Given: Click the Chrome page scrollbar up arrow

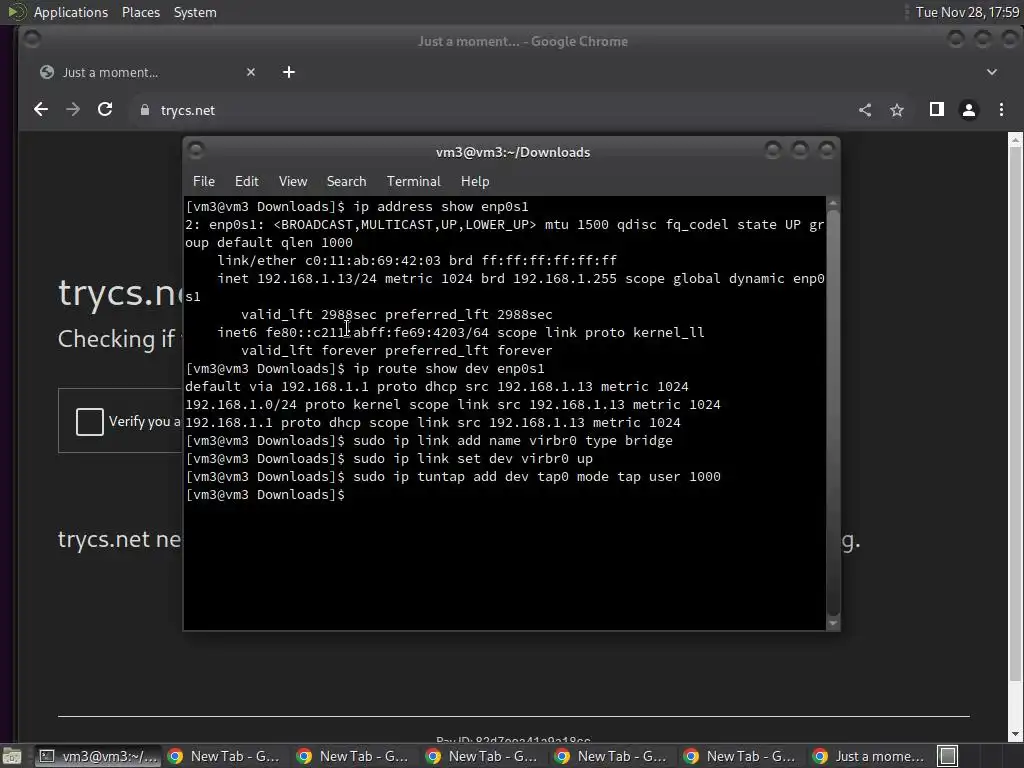Looking at the screenshot, I should click(1015, 138).
